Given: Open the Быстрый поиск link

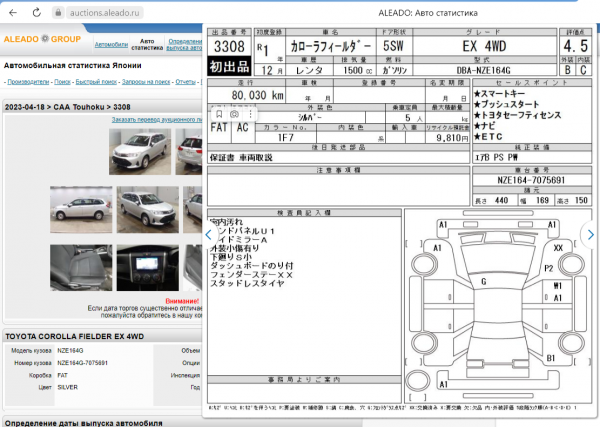Looking at the screenshot, I should click(x=96, y=81).
